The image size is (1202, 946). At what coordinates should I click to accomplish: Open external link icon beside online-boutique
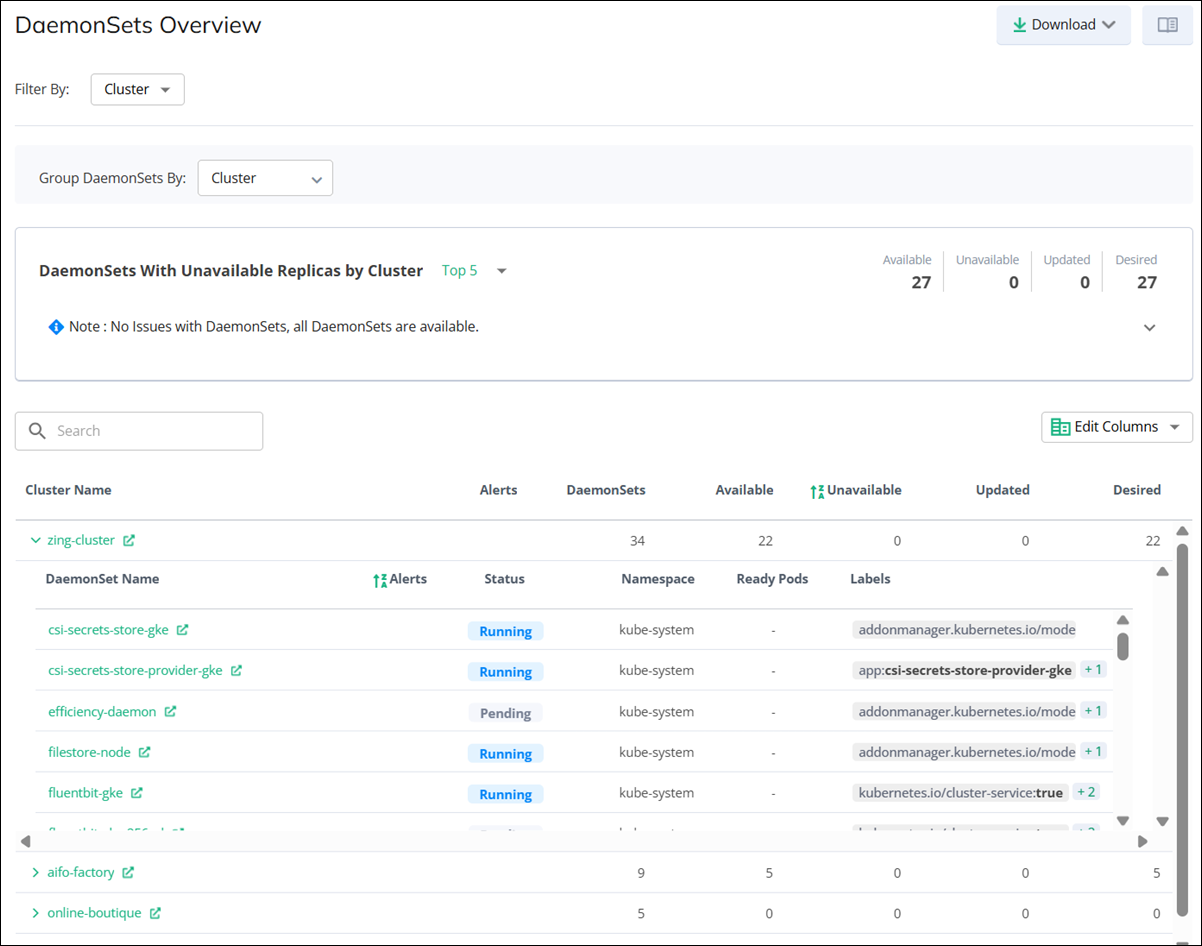[x=155, y=913]
